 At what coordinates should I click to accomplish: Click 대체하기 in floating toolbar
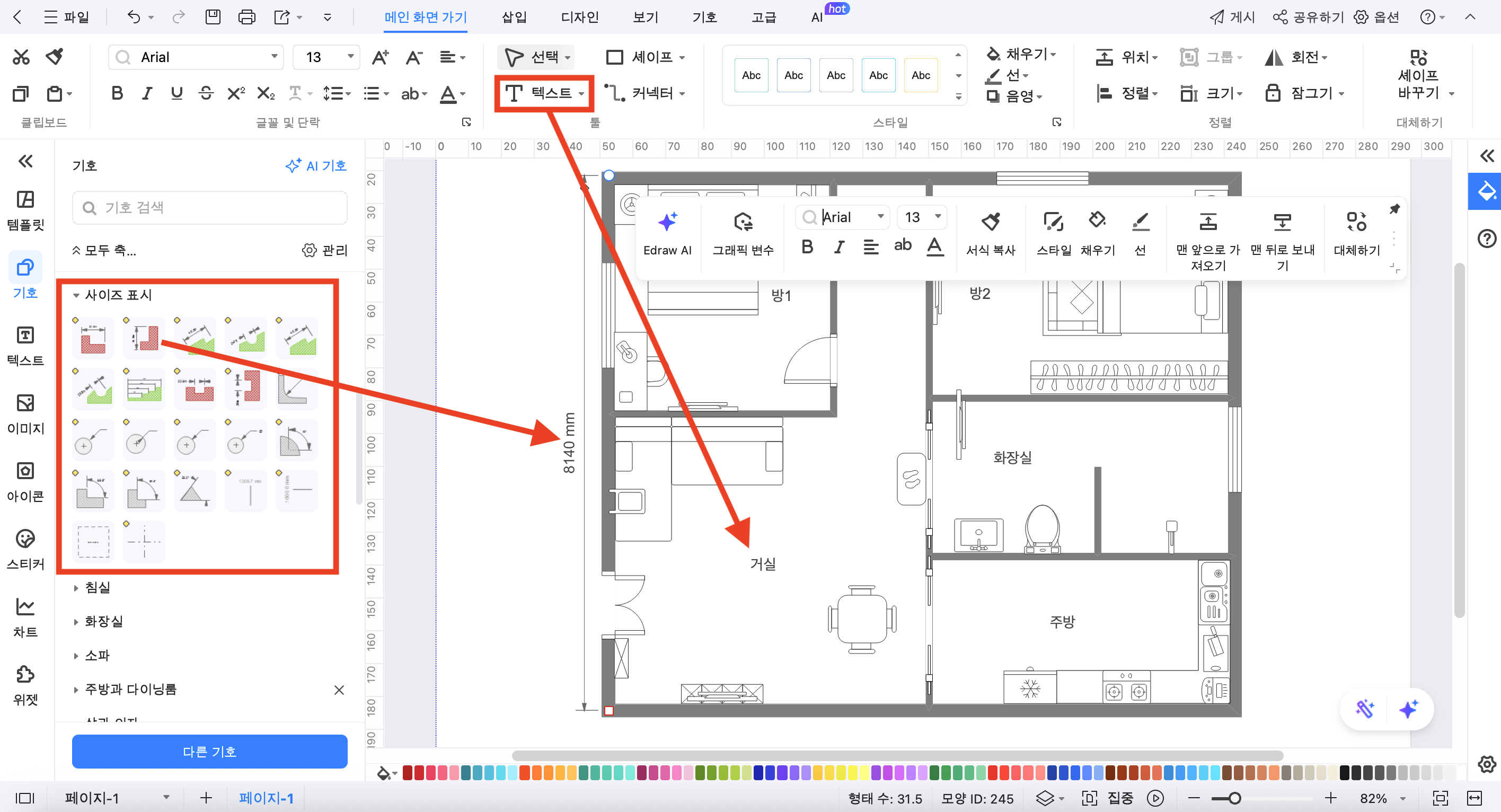pyautogui.click(x=1356, y=235)
